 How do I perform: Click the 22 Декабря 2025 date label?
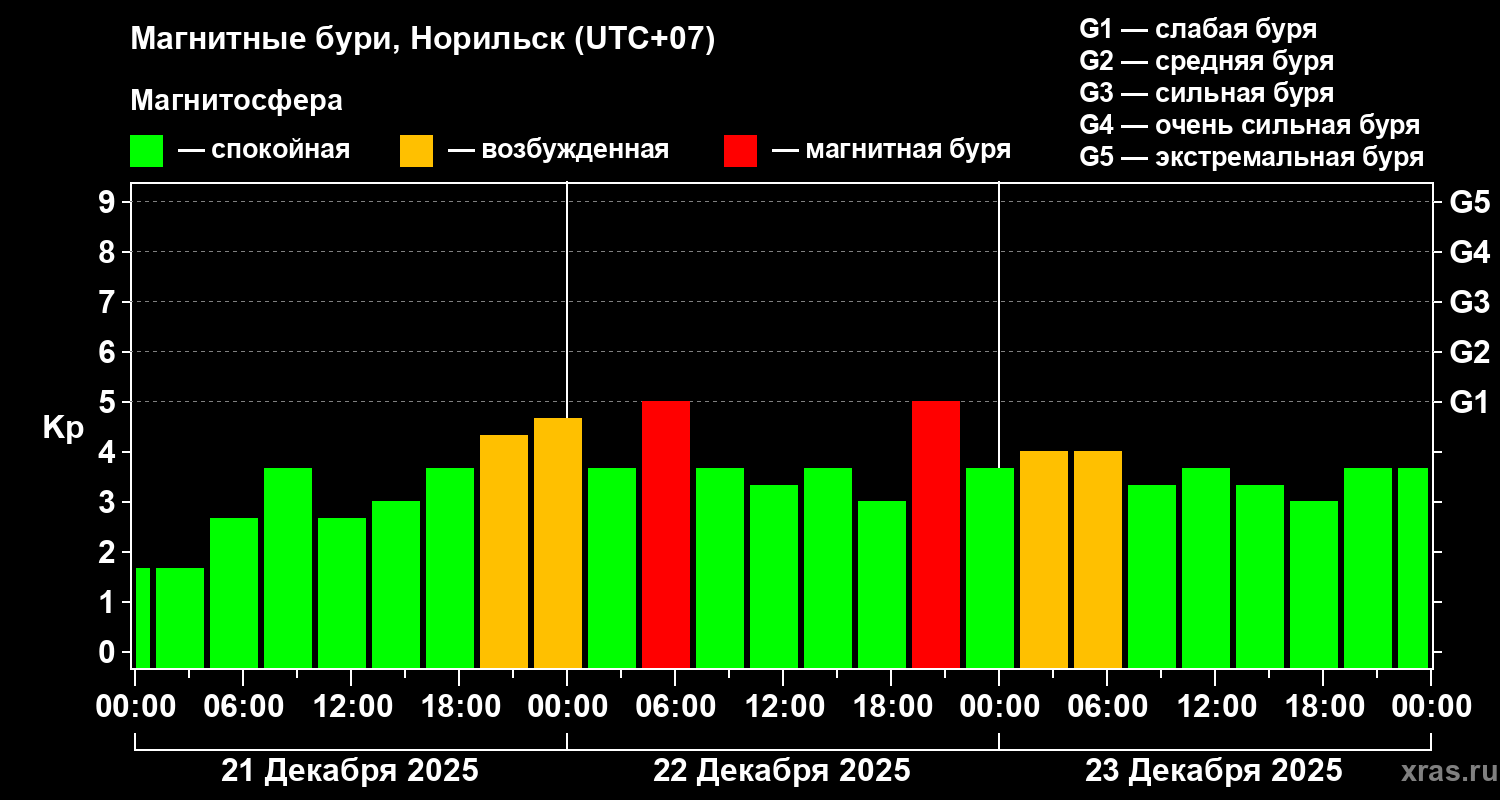[782, 771]
